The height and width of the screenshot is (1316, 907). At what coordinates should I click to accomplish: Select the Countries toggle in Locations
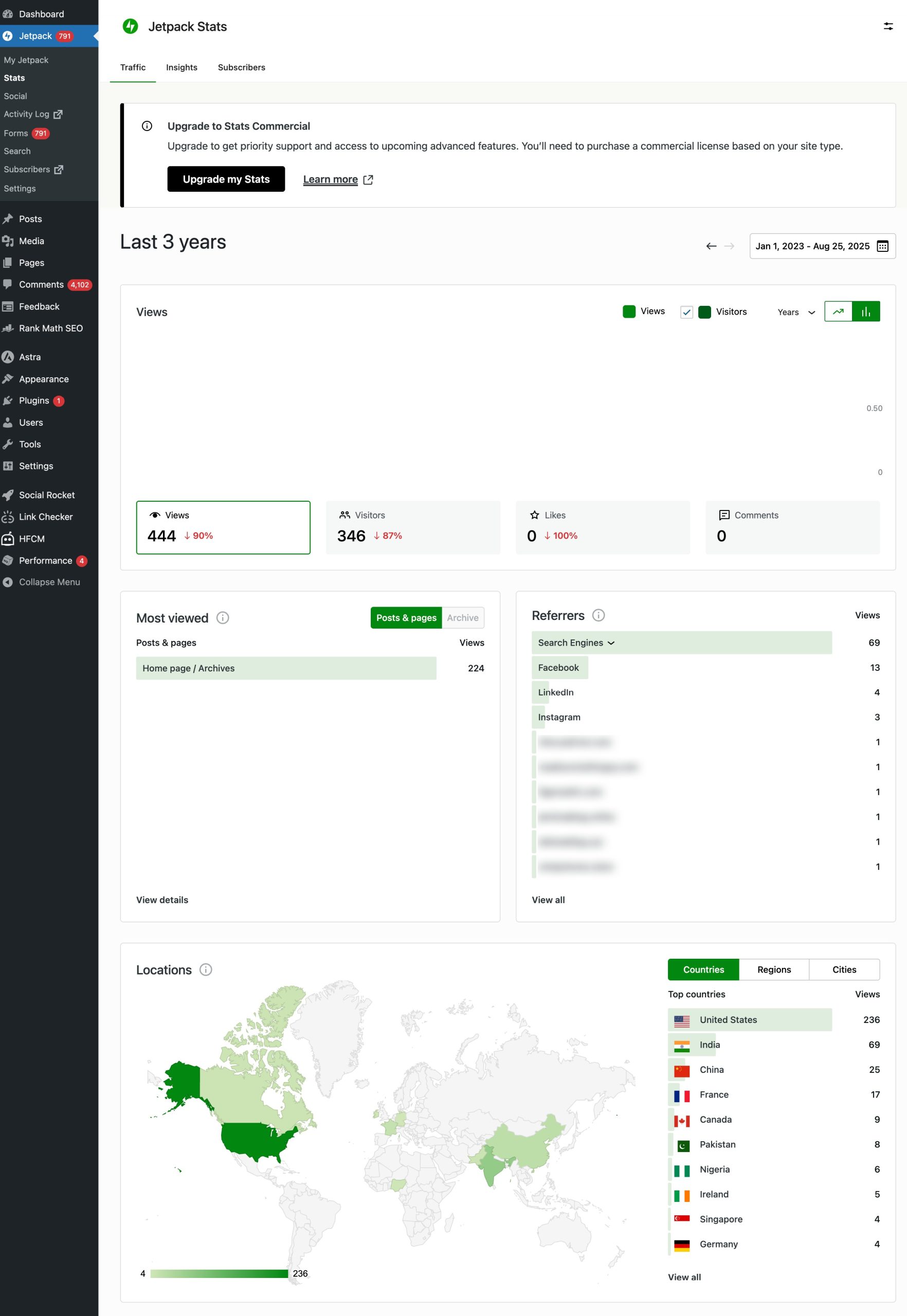pos(703,970)
